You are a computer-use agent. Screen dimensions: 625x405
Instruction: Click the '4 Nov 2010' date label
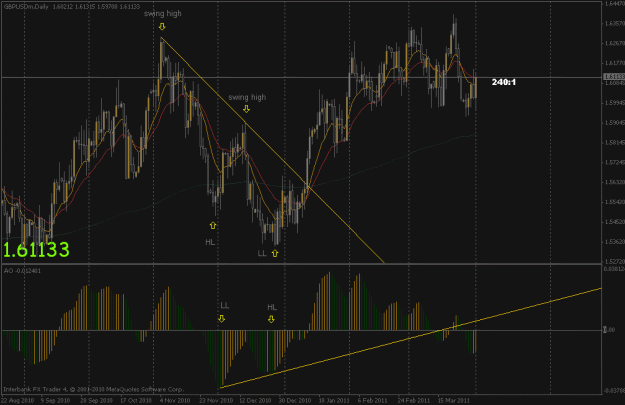pyautogui.click(x=175, y=400)
